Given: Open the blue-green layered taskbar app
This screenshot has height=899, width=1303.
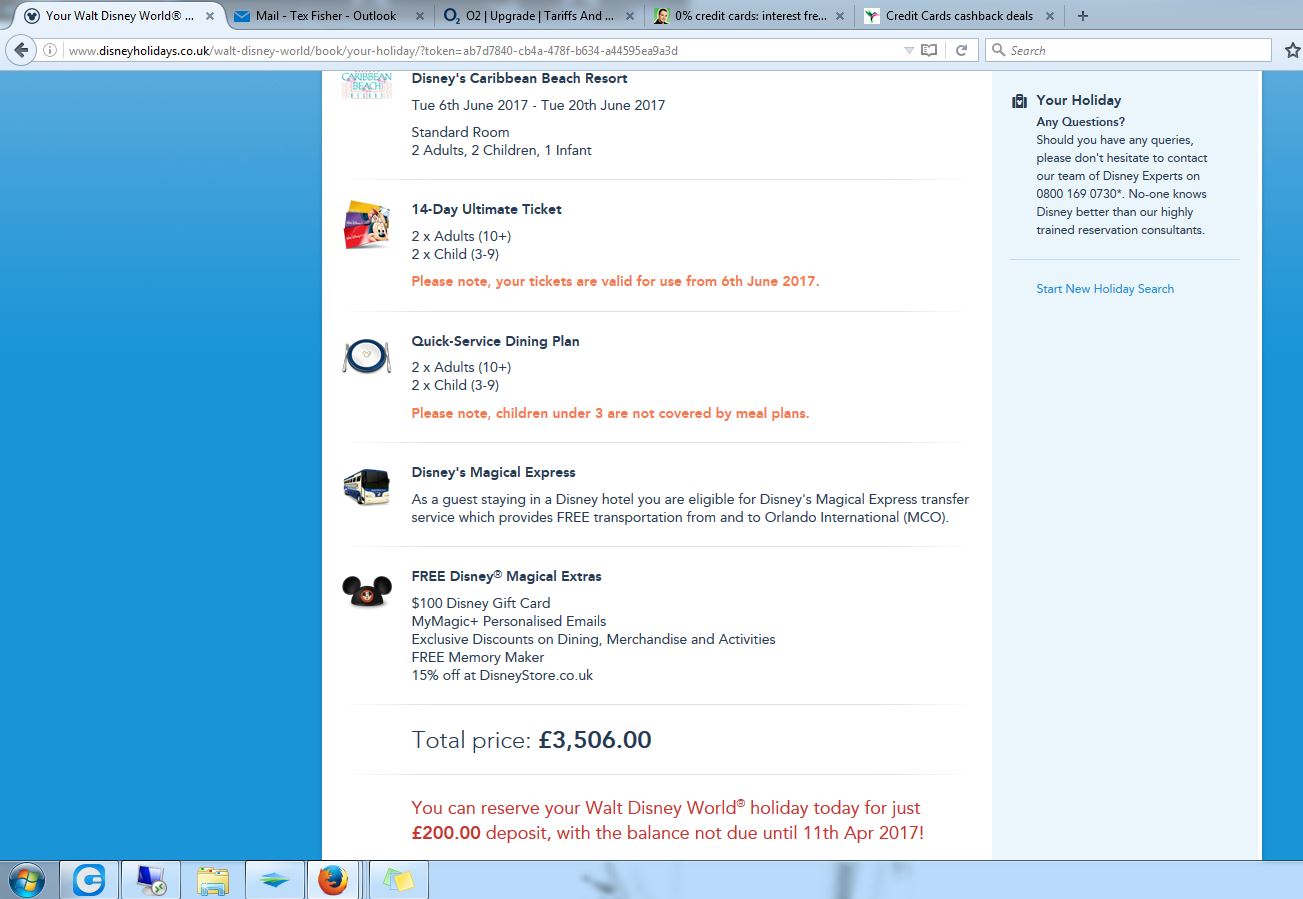Looking at the screenshot, I should (x=275, y=880).
